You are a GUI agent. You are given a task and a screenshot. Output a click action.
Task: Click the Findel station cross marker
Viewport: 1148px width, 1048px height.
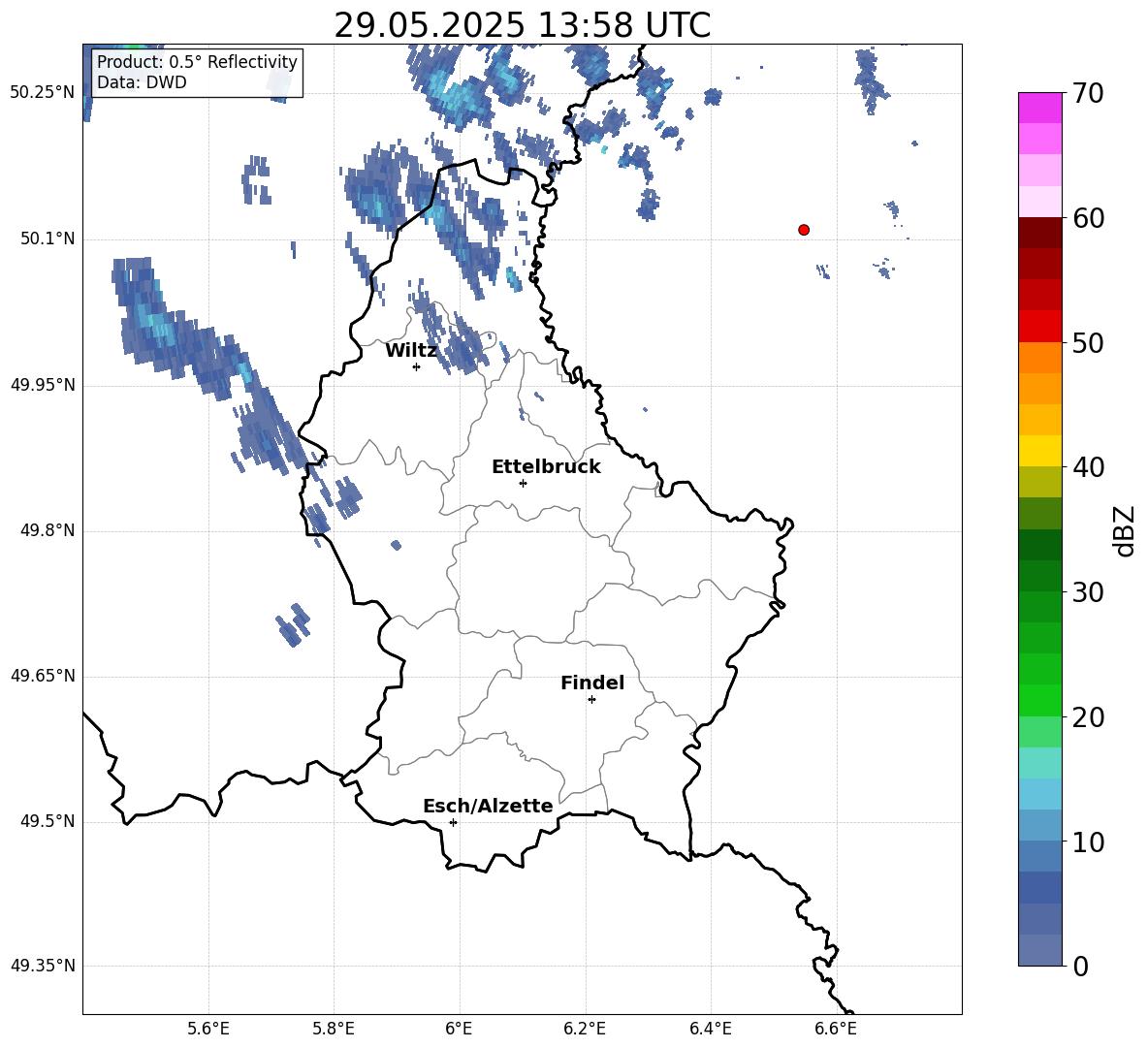pos(591,700)
